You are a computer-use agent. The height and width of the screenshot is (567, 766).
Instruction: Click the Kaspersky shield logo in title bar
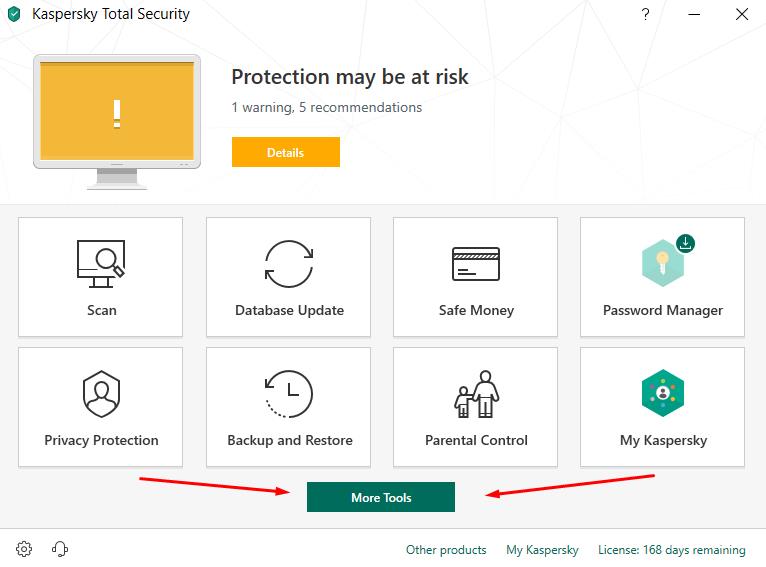tap(14, 14)
